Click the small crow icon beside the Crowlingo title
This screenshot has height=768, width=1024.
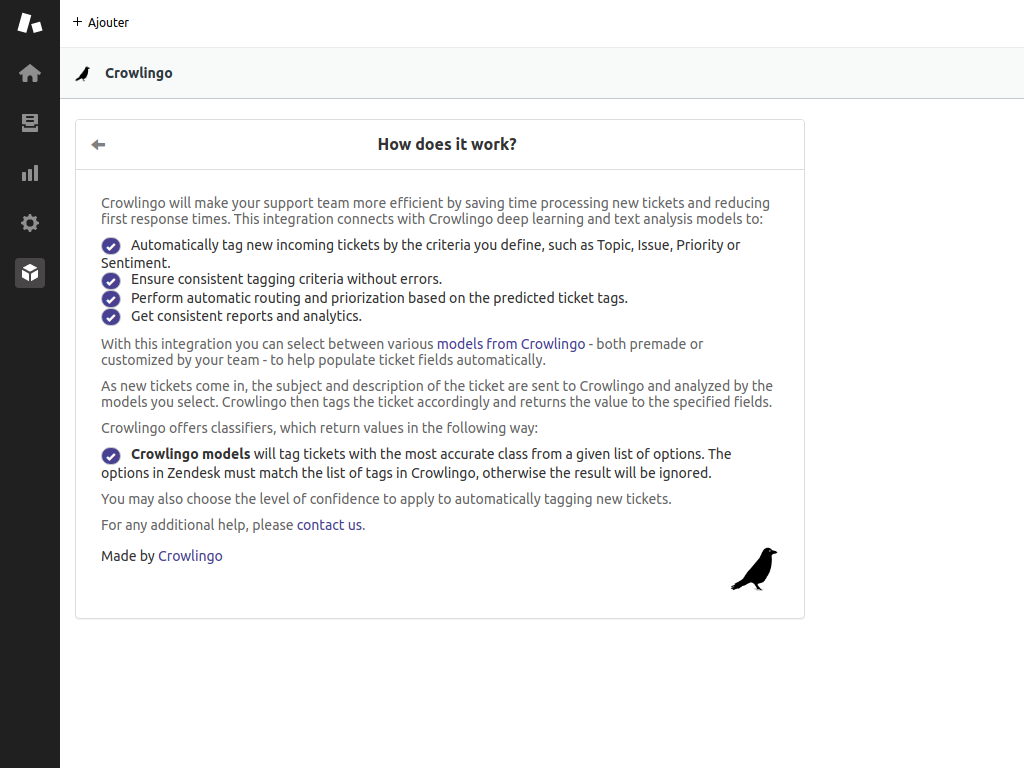pyautogui.click(x=83, y=73)
